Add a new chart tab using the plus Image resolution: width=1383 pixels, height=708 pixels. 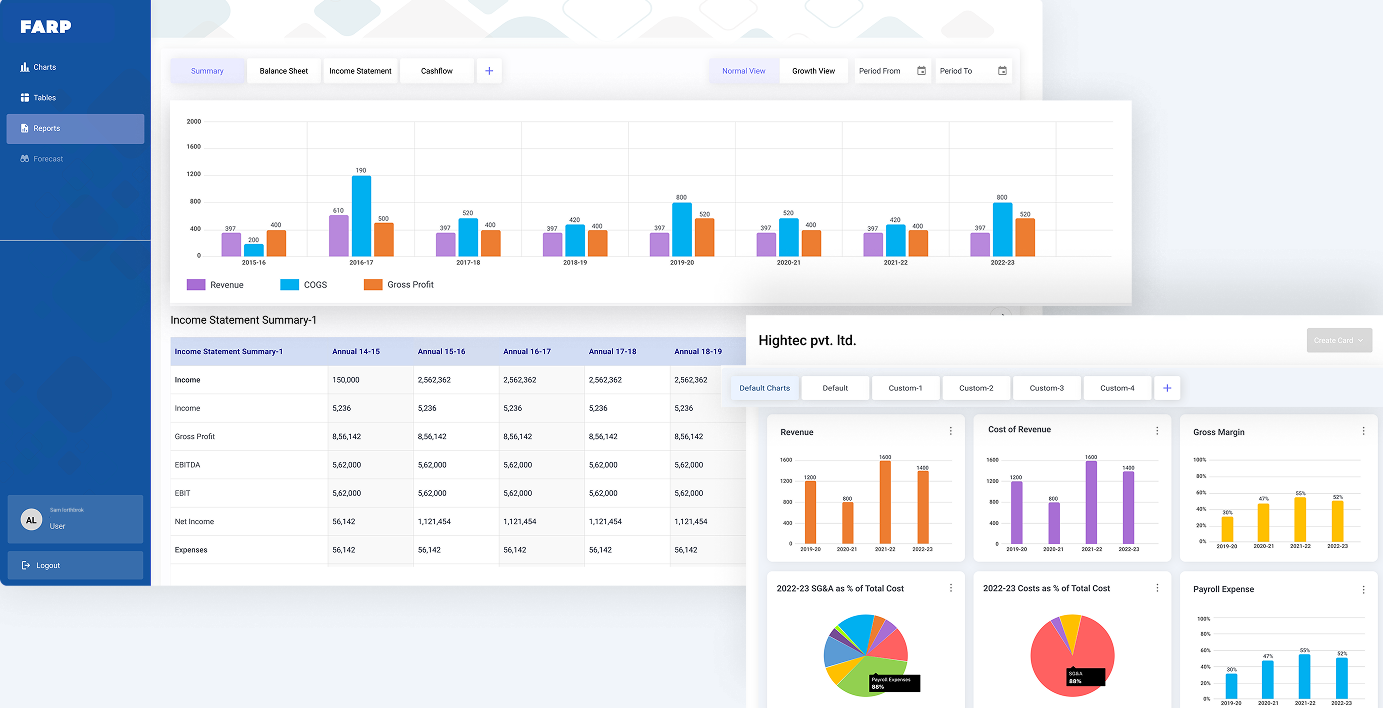[1167, 387]
